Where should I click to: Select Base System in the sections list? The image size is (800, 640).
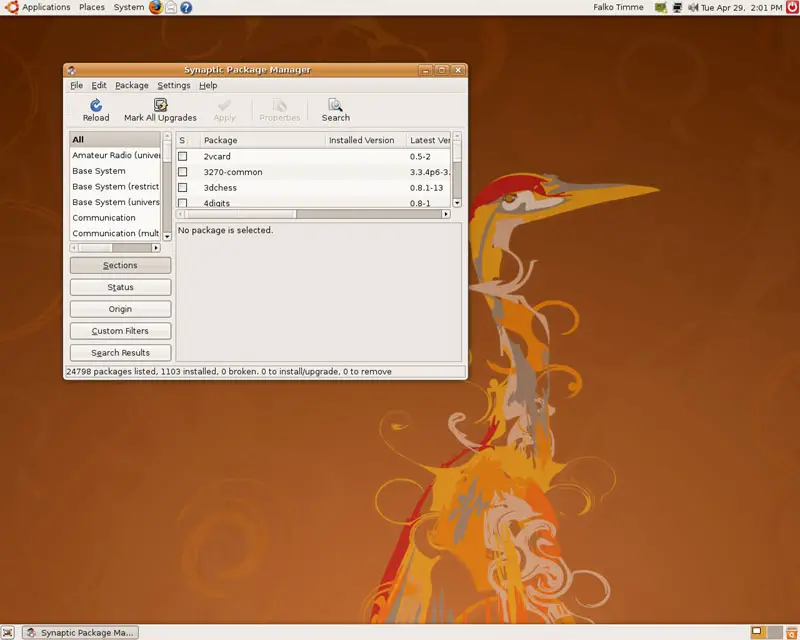click(x=99, y=171)
